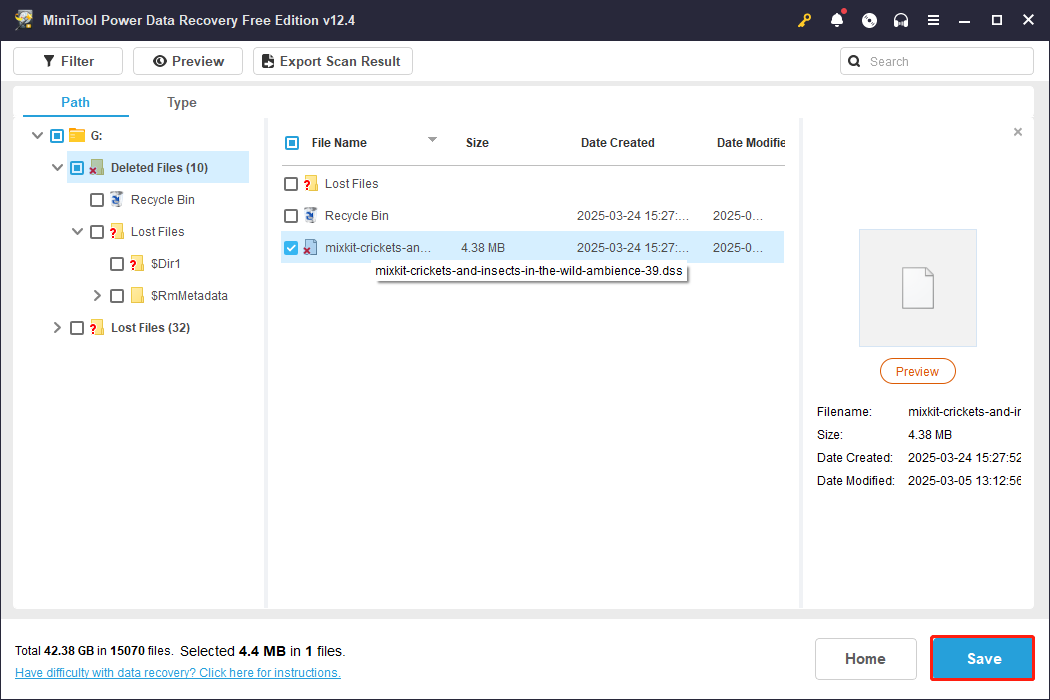Check the $RmMetadata checkbox
Image resolution: width=1050 pixels, height=700 pixels.
pyautogui.click(x=117, y=295)
